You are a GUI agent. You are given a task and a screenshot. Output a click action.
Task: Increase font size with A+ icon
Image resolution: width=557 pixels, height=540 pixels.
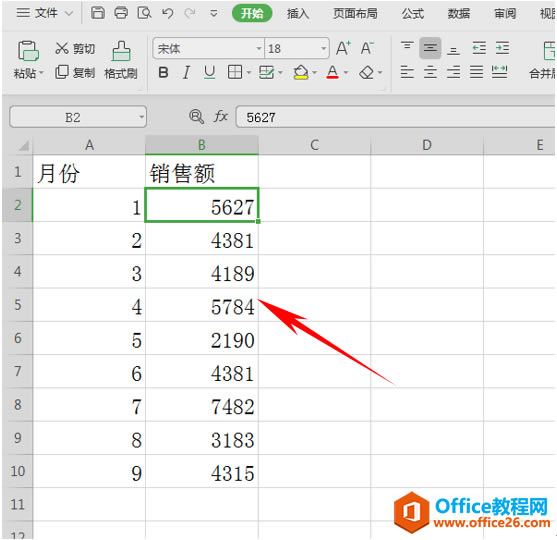[x=343, y=48]
